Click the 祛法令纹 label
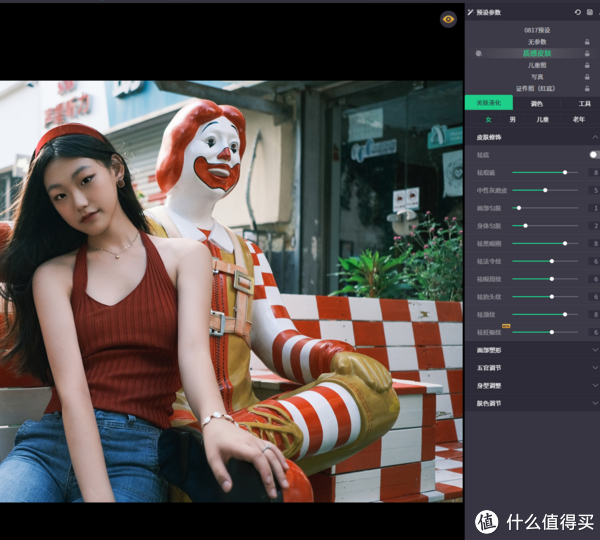The width and height of the screenshot is (600, 540). [489, 261]
